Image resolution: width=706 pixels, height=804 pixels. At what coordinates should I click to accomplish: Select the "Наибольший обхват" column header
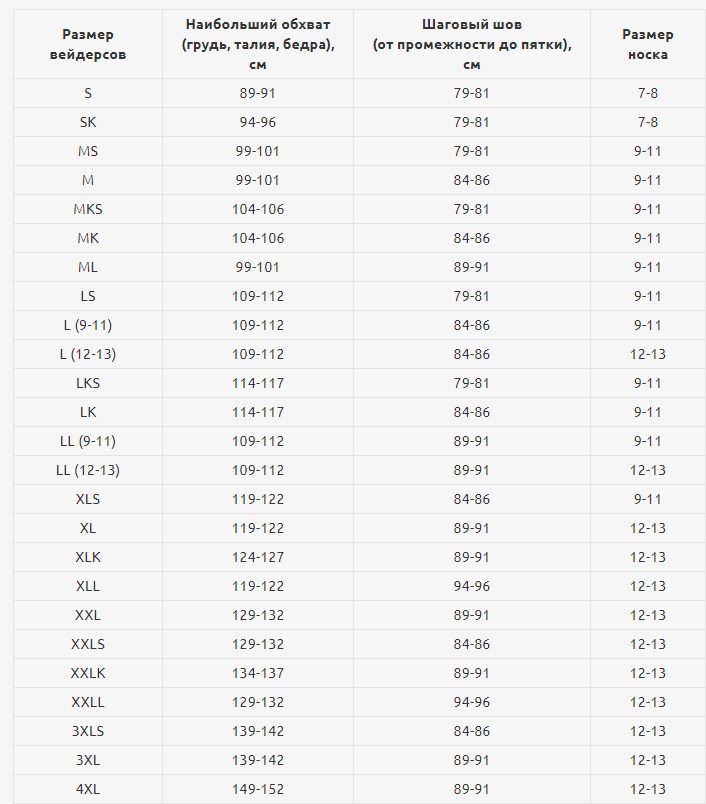(258, 45)
